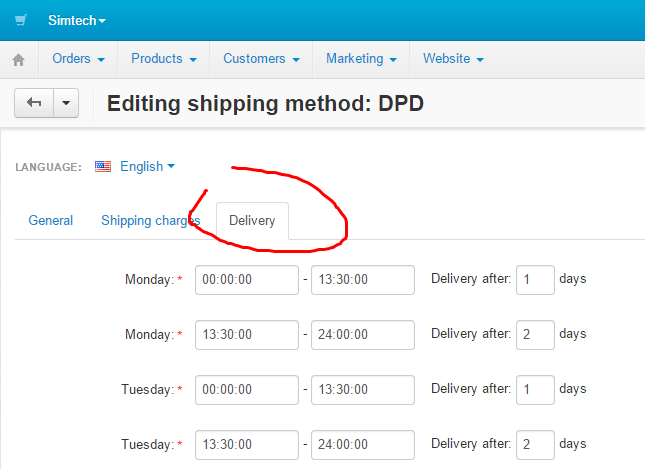Open the Orders menu
This screenshot has height=469, width=645.
(78, 59)
